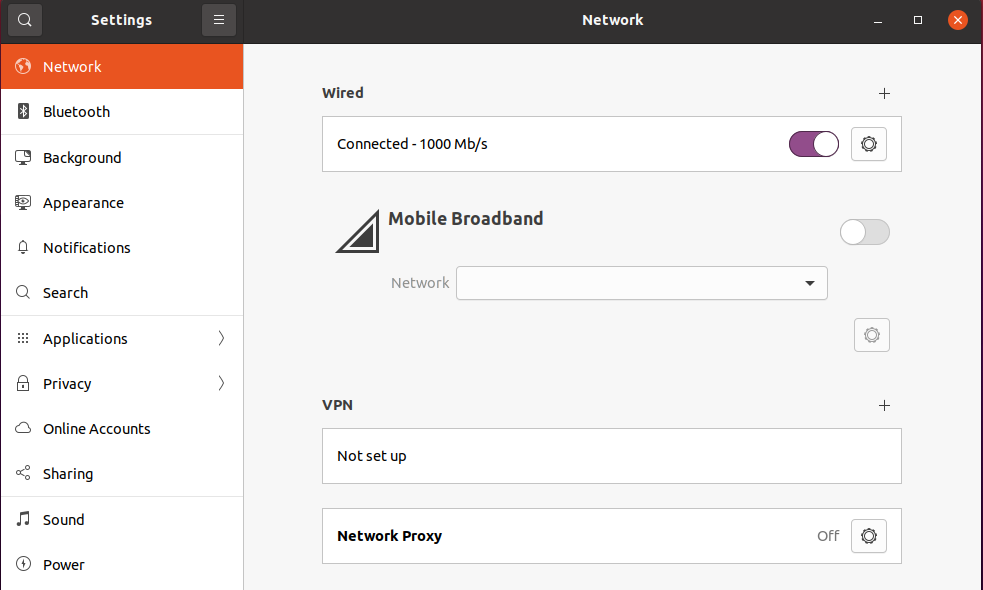This screenshot has height=590, width=983.
Task: Select the Network sidebar entry
Action: pyautogui.click(x=122, y=66)
